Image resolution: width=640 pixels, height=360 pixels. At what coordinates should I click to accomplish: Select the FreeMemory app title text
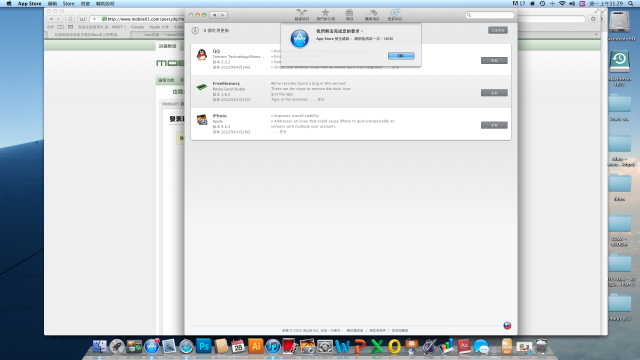[x=226, y=83]
